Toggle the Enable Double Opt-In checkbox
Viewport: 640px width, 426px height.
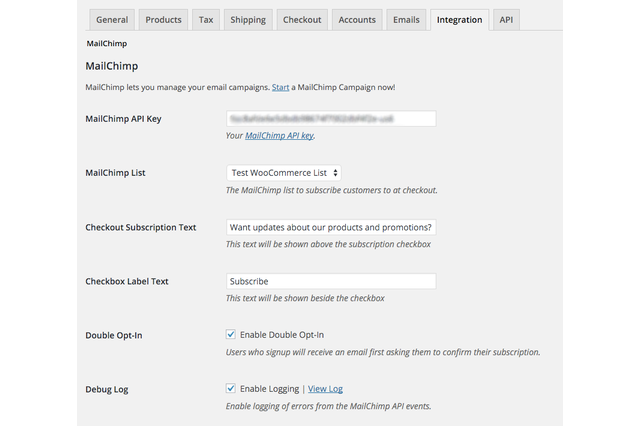pos(231,334)
